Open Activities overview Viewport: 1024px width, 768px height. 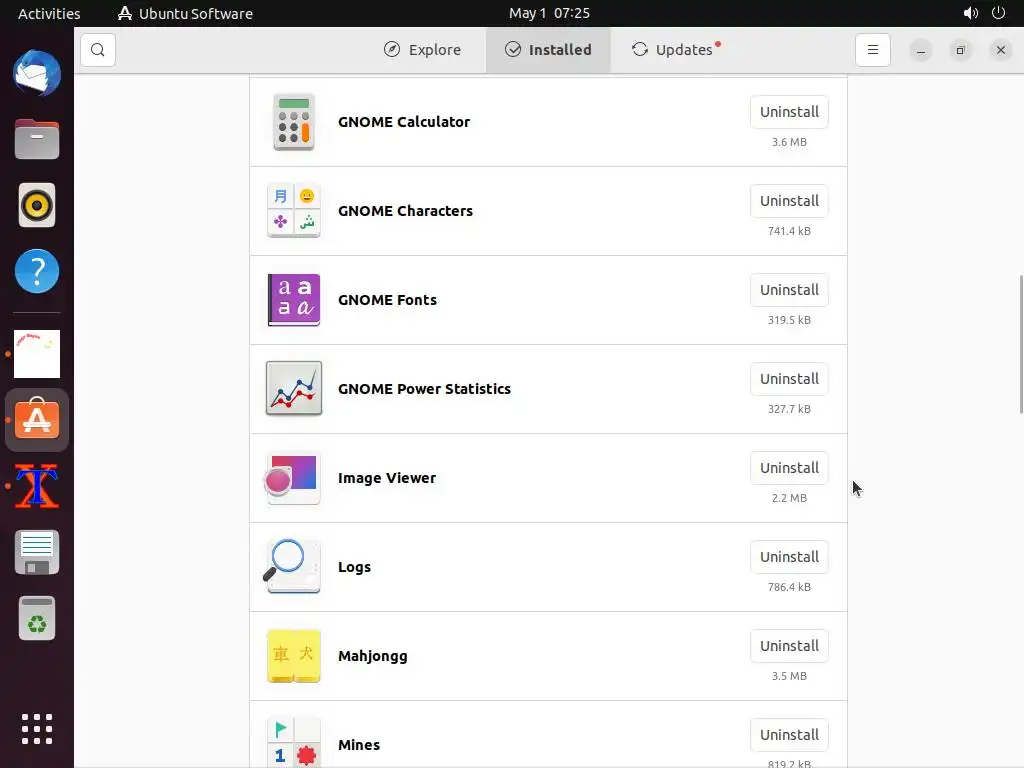[49, 13]
